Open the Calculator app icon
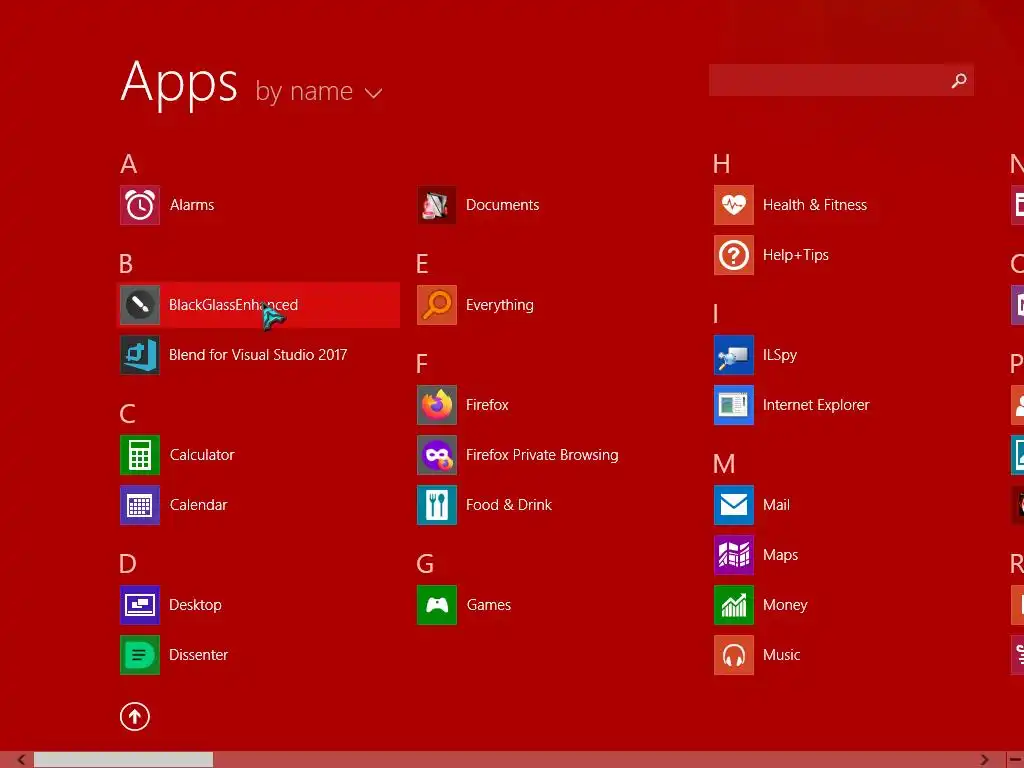The image size is (1024, 768). point(140,455)
